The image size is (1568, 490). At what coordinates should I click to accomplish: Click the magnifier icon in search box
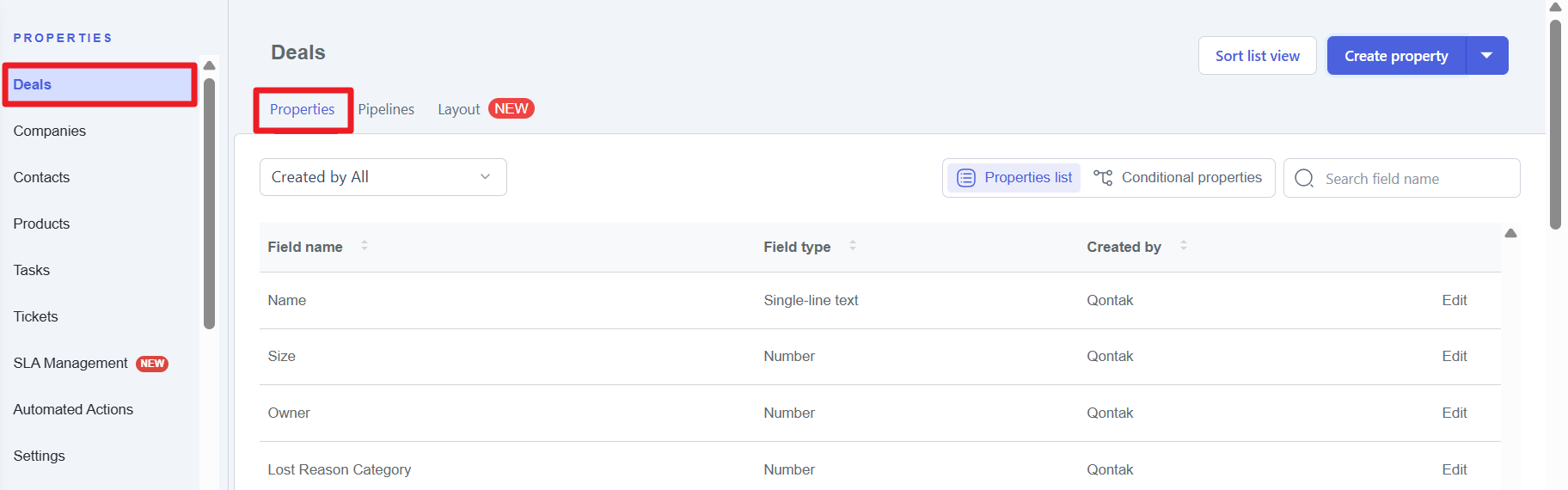tap(1304, 178)
